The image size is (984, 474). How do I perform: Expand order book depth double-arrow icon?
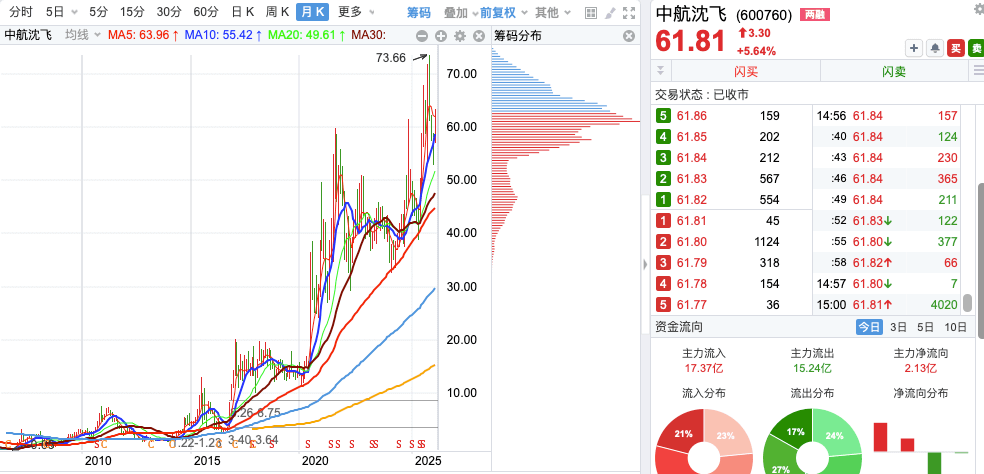(660, 70)
